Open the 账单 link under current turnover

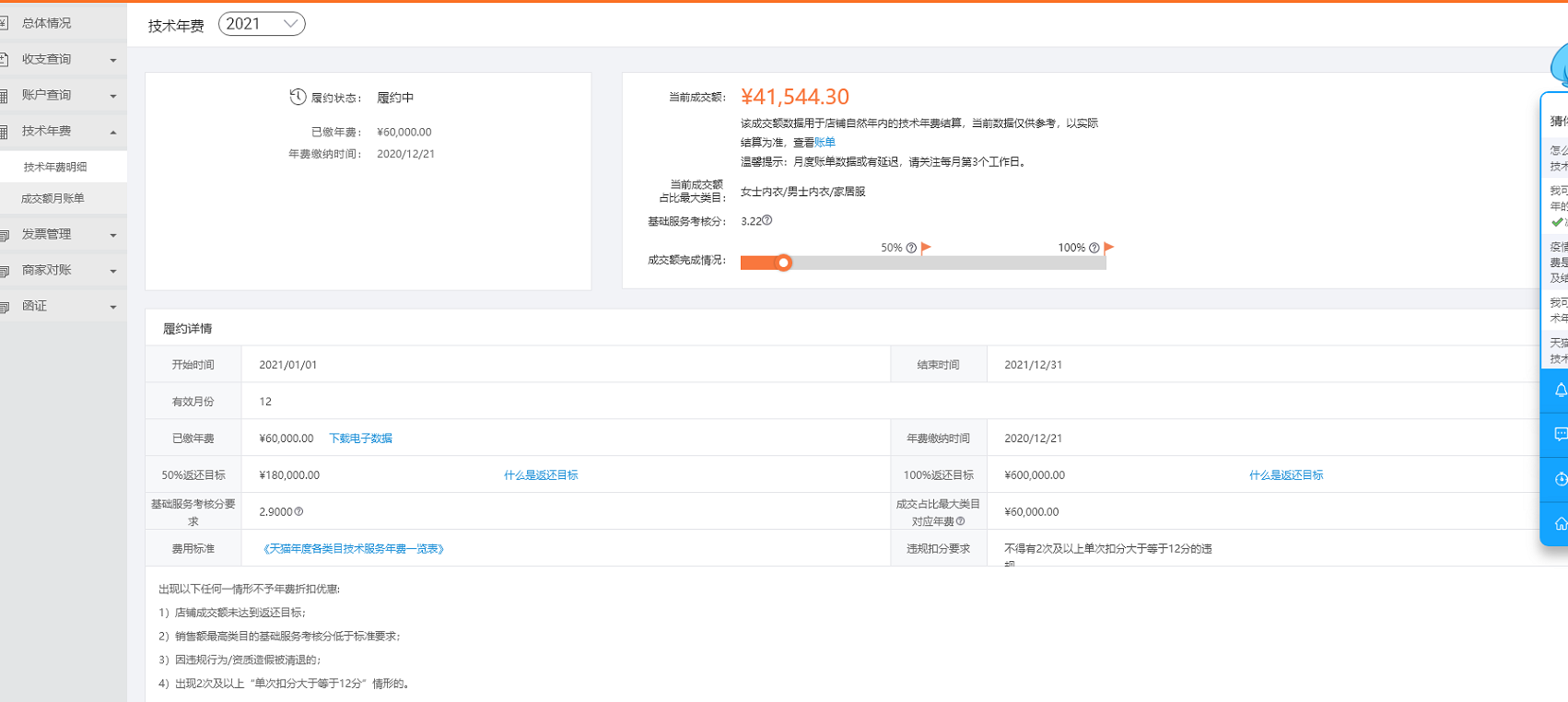coord(825,142)
